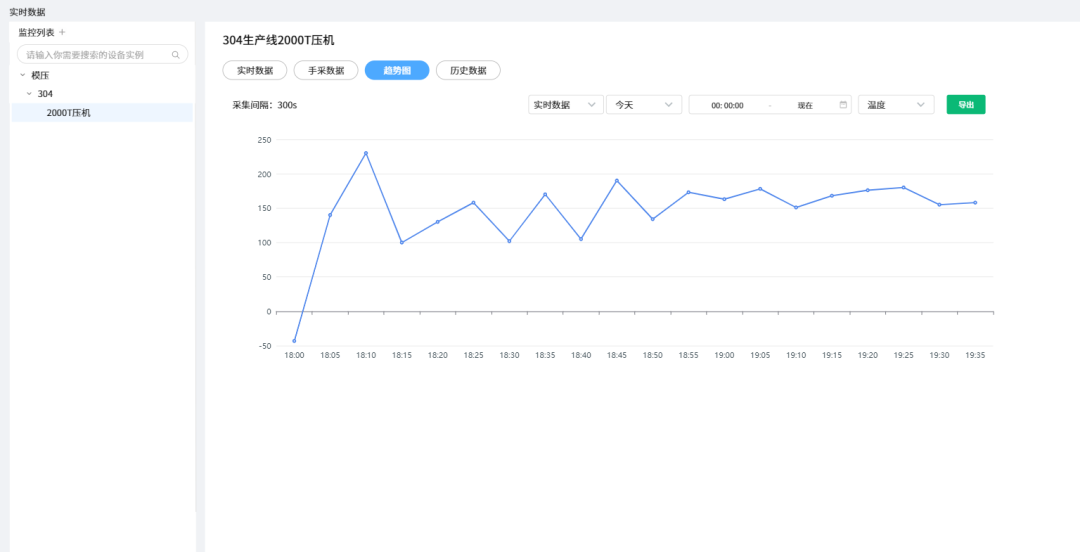Click the search magnifier icon in device search
Viewport: 1080px width, 552px height.
click(176, 55)
